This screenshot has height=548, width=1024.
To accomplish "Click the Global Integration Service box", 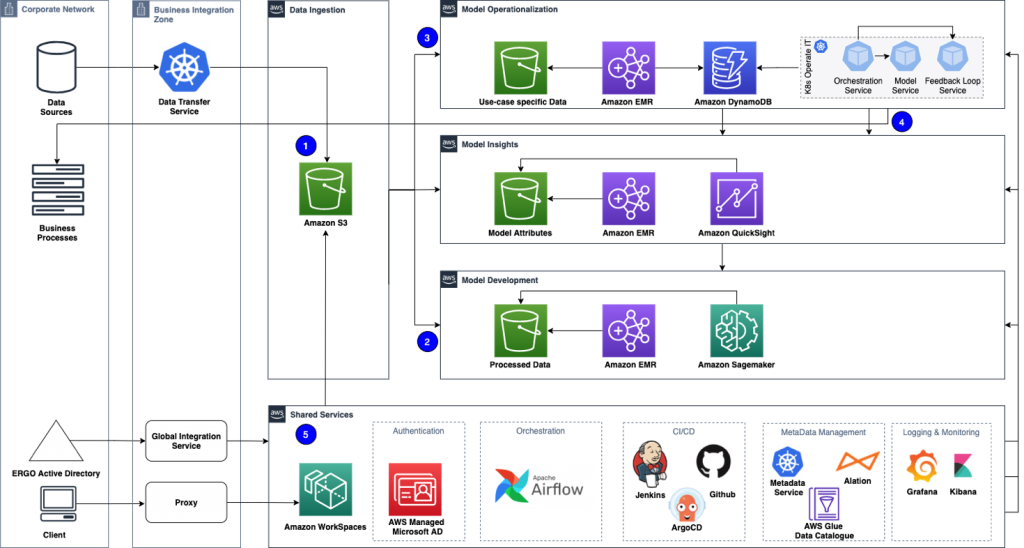I will pos(186,440).
